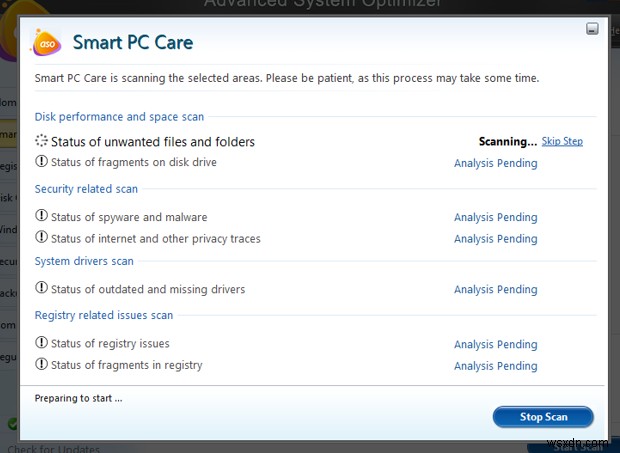Click the alert icon beside registry issues status
This screenshot has width=620, height=453.
[42, 343]
